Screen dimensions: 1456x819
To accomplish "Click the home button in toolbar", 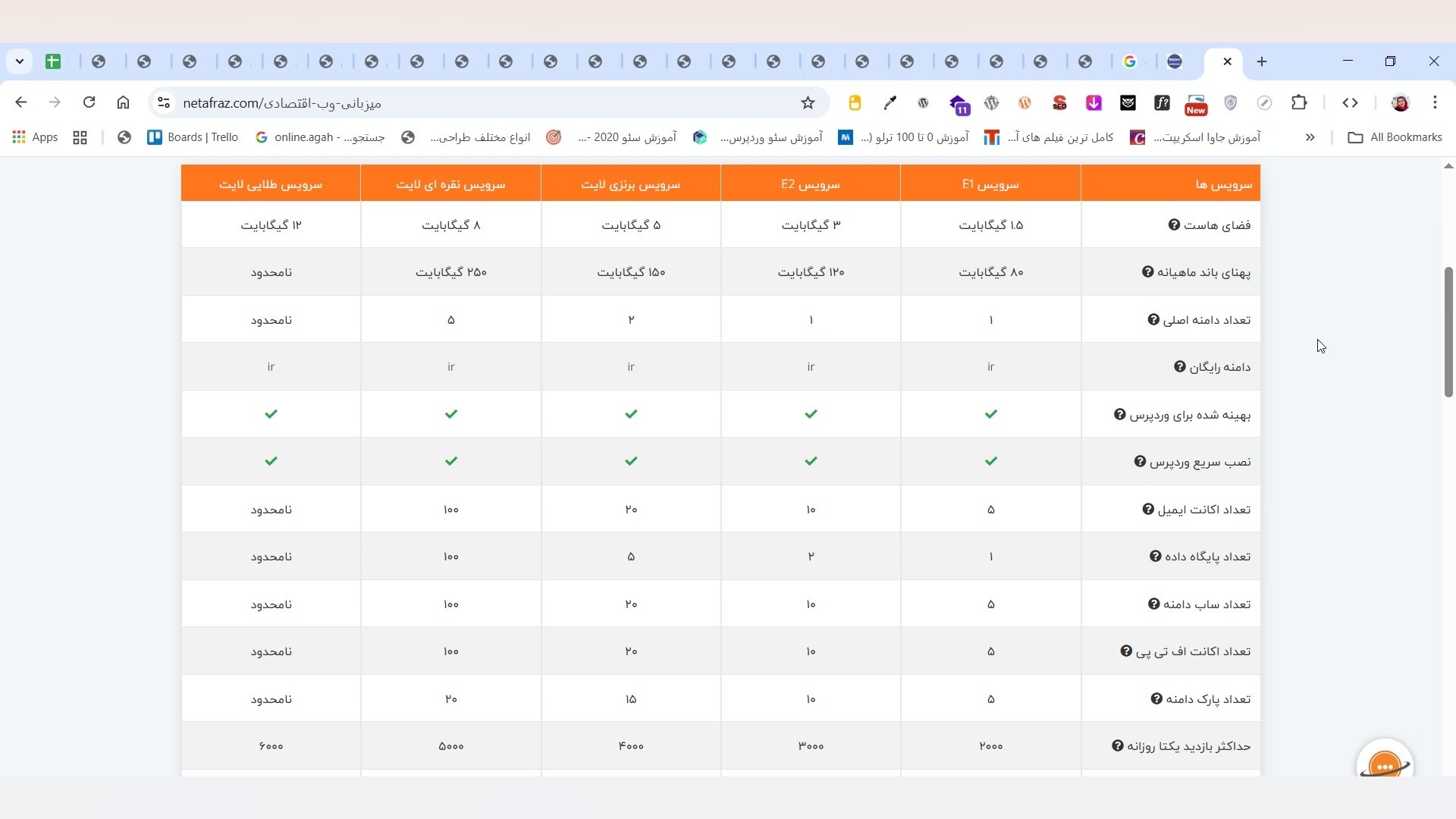I will 123,103.
